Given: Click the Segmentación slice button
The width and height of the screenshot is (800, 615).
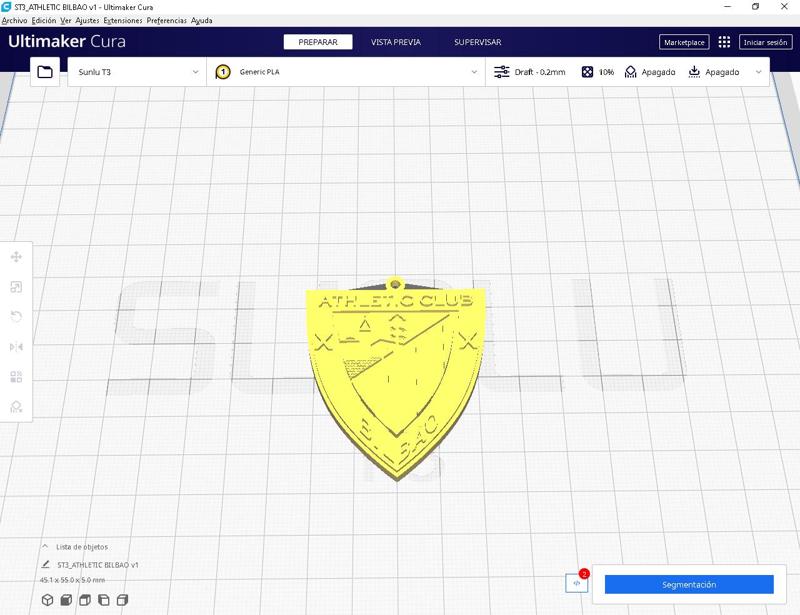Looking at the screenshot, I should pyautogui.click(x=689, y=584).
